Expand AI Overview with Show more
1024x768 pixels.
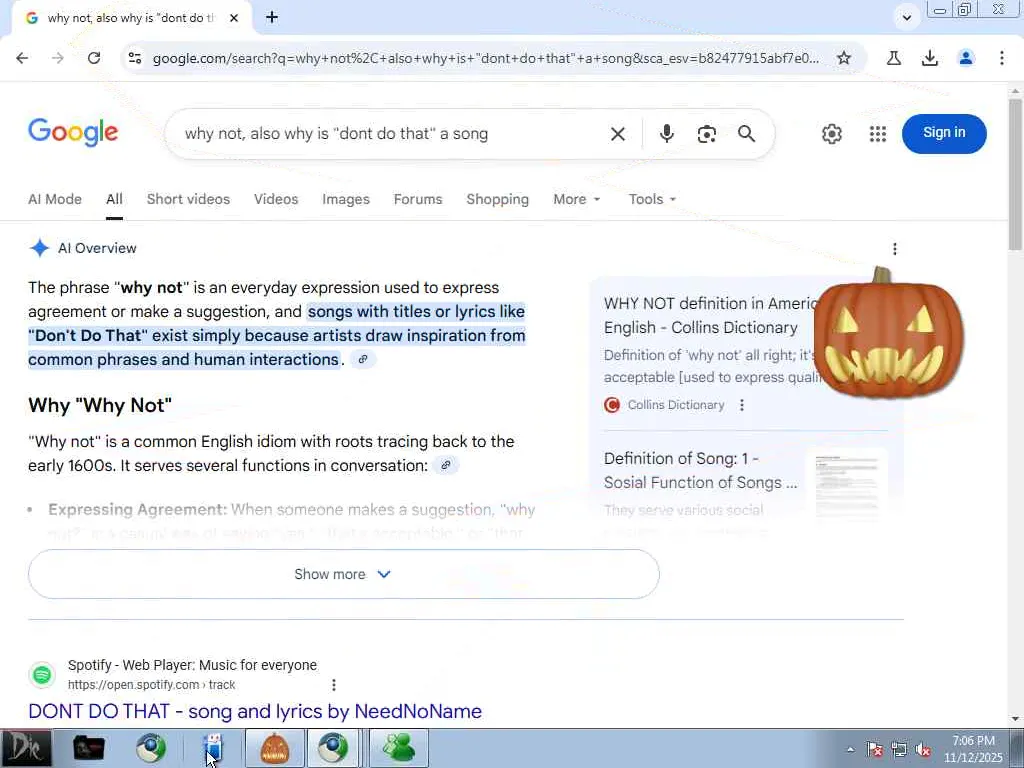coord(344,574)
